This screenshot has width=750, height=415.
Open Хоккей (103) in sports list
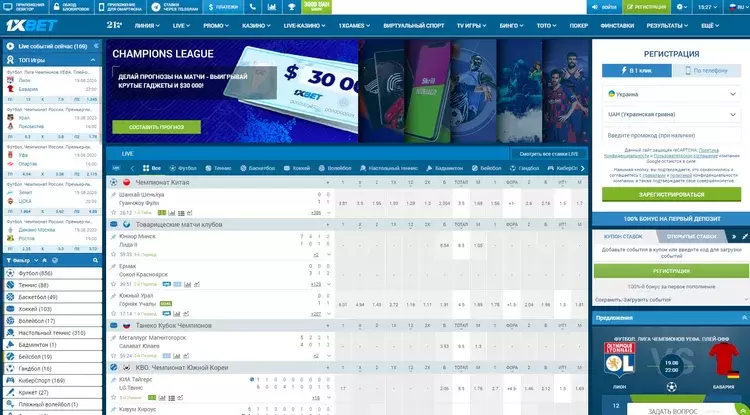(53, 309)
